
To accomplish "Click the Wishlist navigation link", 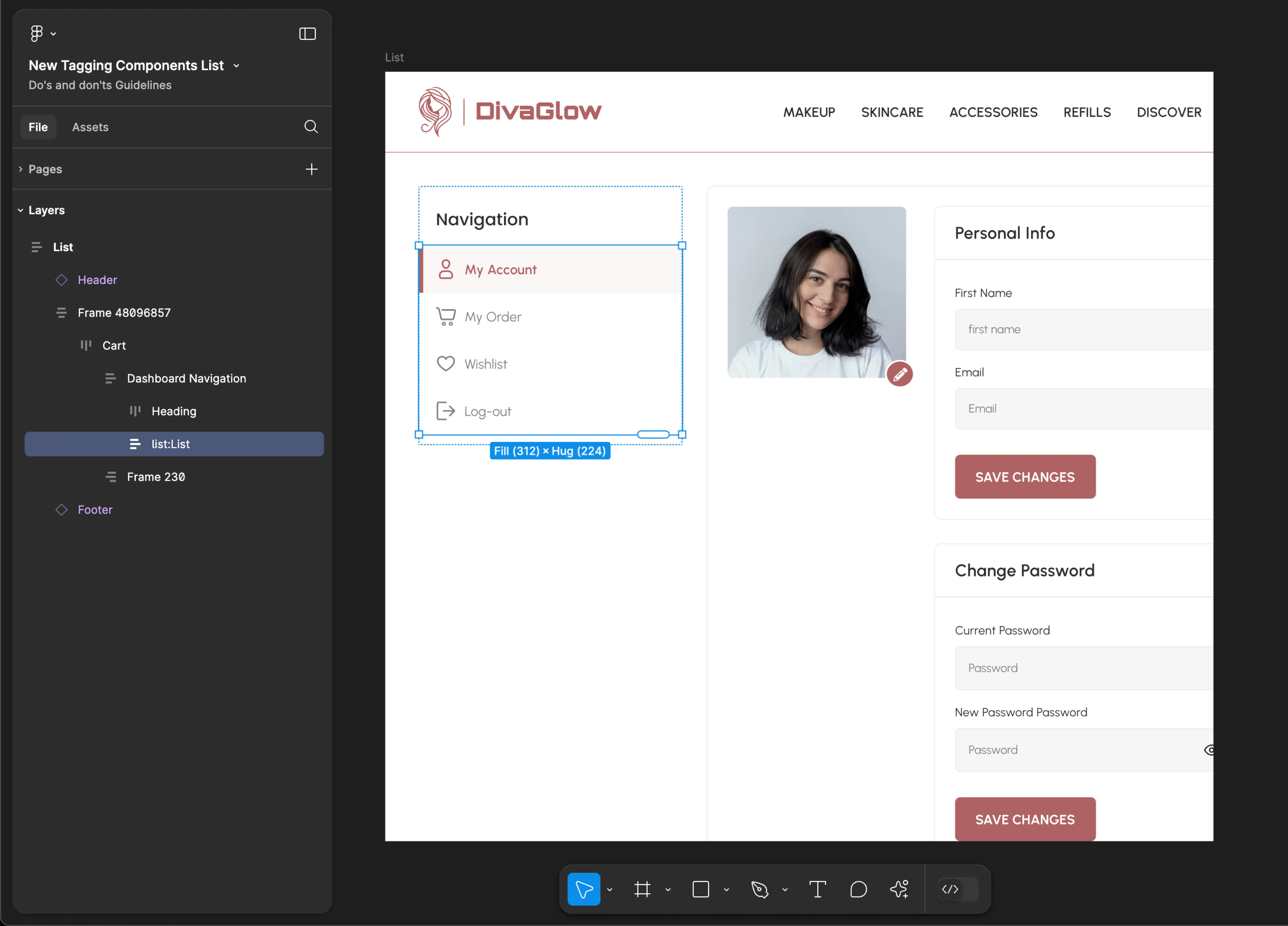I will 550,364.
